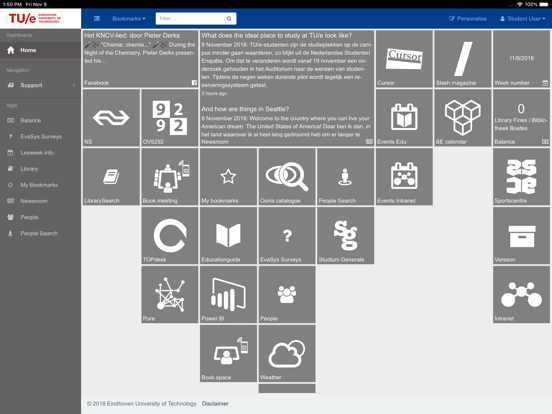Open the Educationguide book tile
Image resolution: width=552 pixels, height=414 pixels.
[x=228, y=236]
